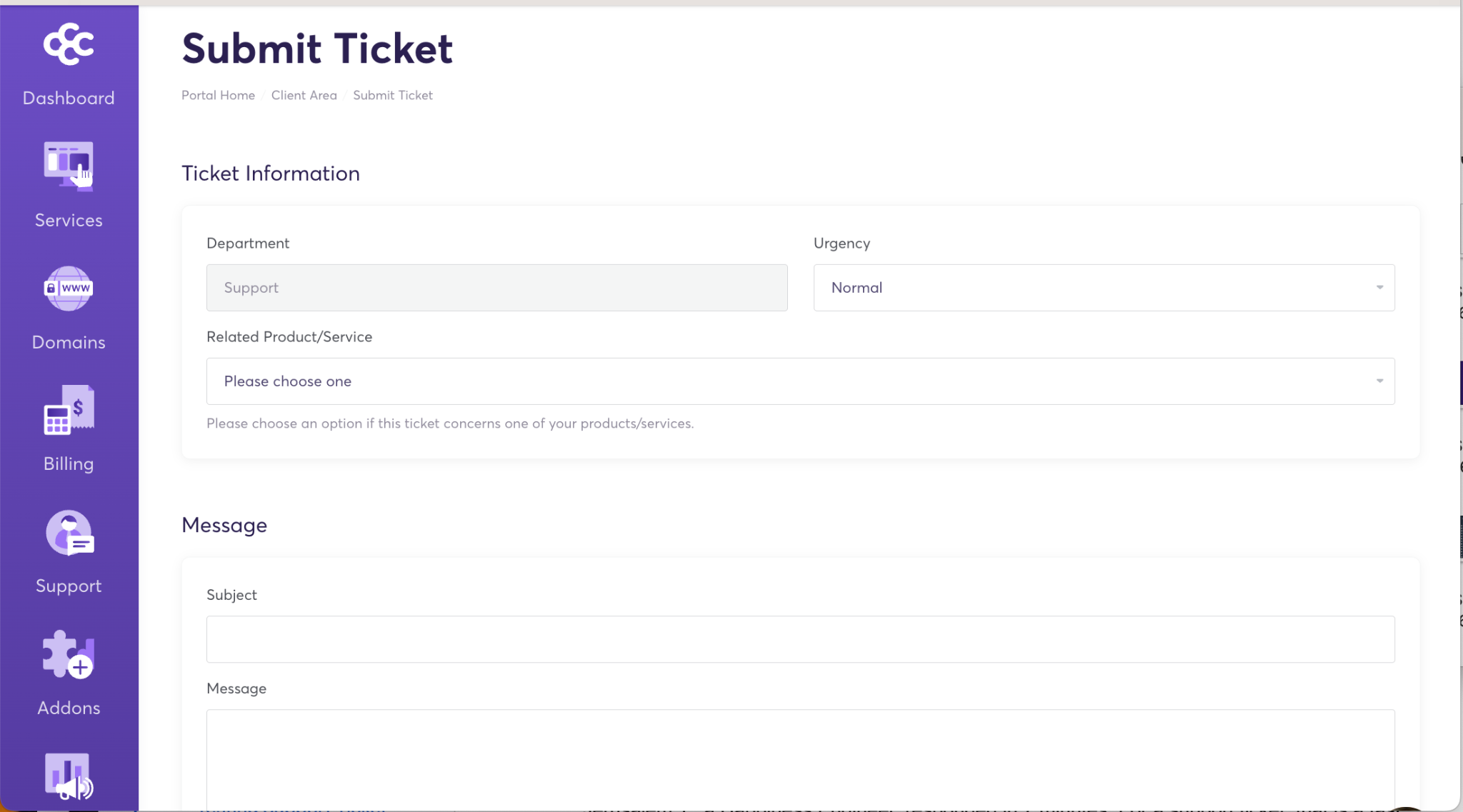1463x812 pixels.
Task: Click the disabled Department Support field
Action: pos(496,288)
